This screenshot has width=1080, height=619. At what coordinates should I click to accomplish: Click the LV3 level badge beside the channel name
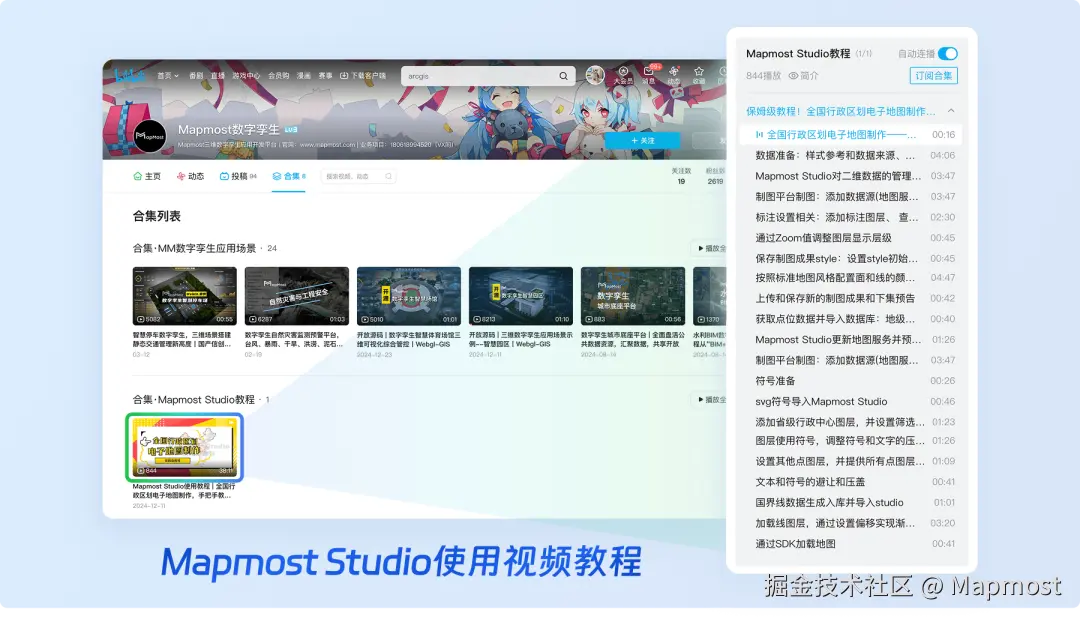(291, 129)
